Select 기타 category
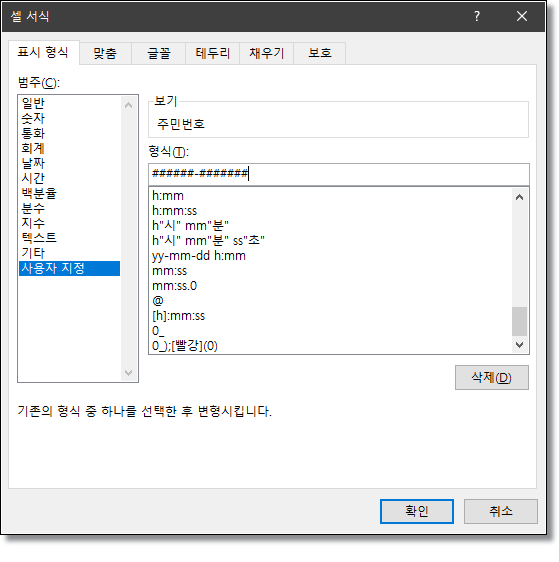This screenshot has width=559, height=562. coord(70,253)
